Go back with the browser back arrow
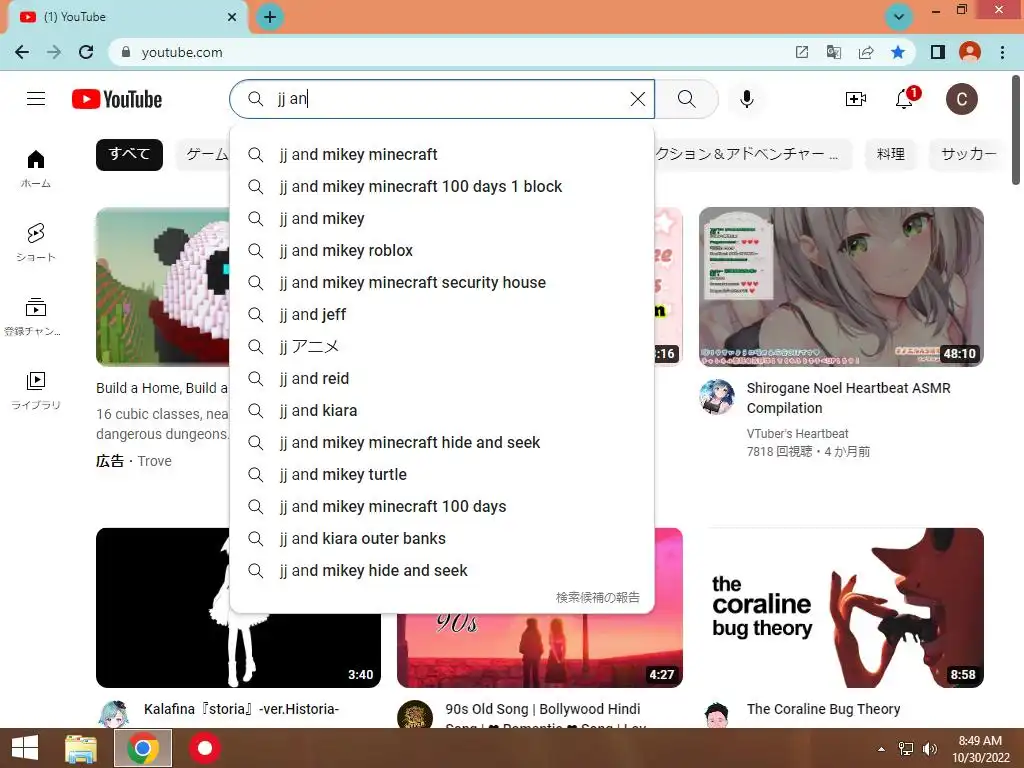The width and height of the screenshot is (1024, 768). 22,52
